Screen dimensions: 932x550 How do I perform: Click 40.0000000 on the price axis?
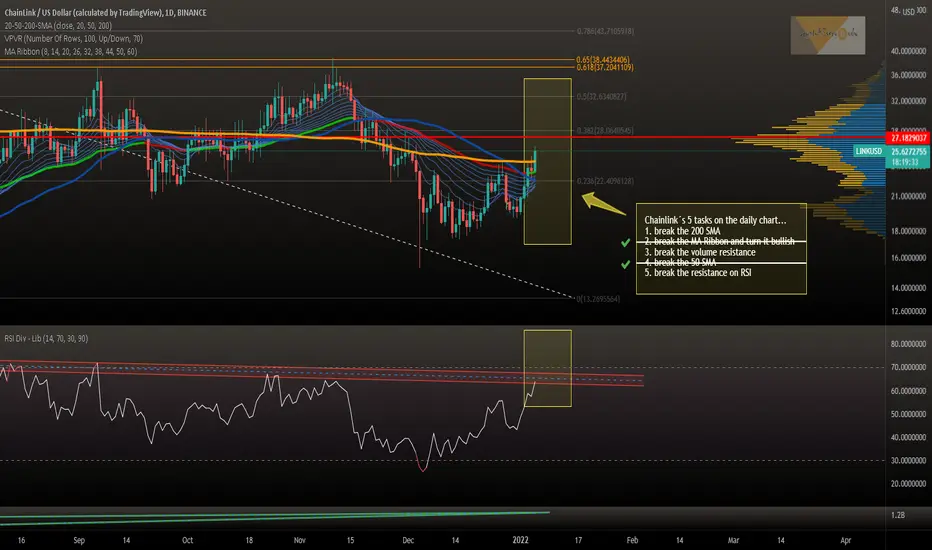[x=908, y=52]
